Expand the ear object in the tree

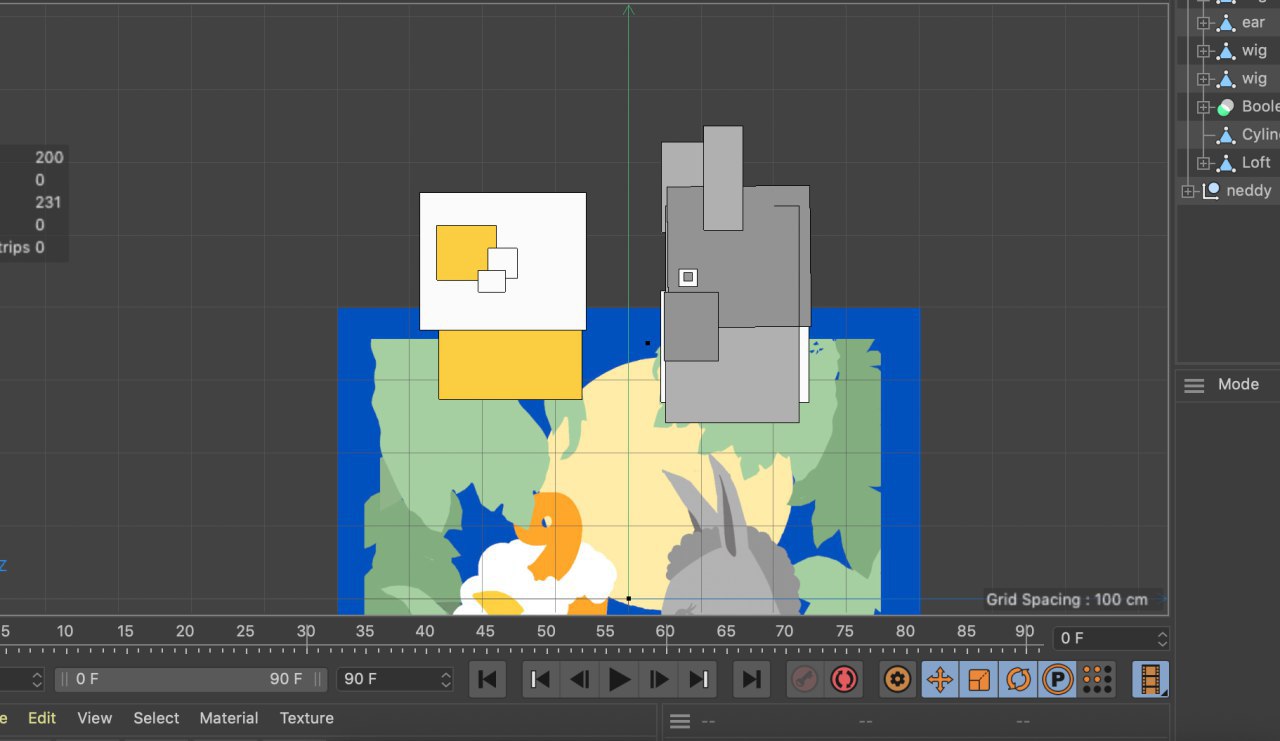[x=1204, y=23]
